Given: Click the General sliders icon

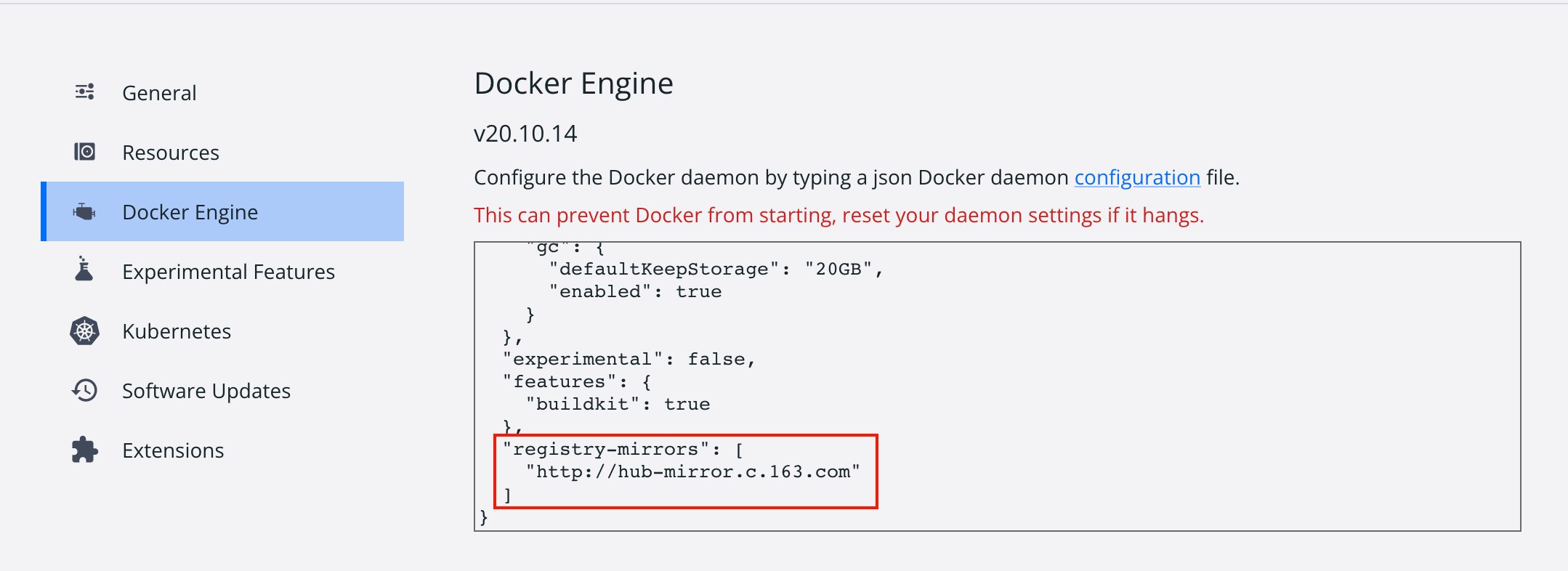Looking at the screenshot, I should point(85,92).
